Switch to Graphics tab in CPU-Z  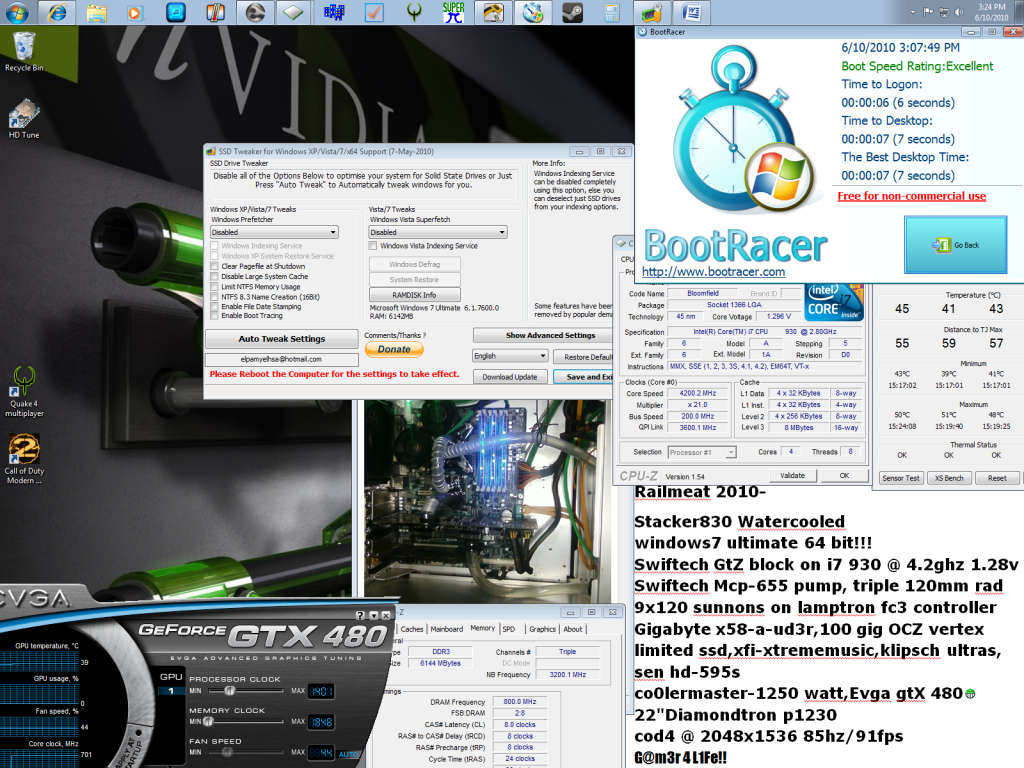click(x=543, y=629)
